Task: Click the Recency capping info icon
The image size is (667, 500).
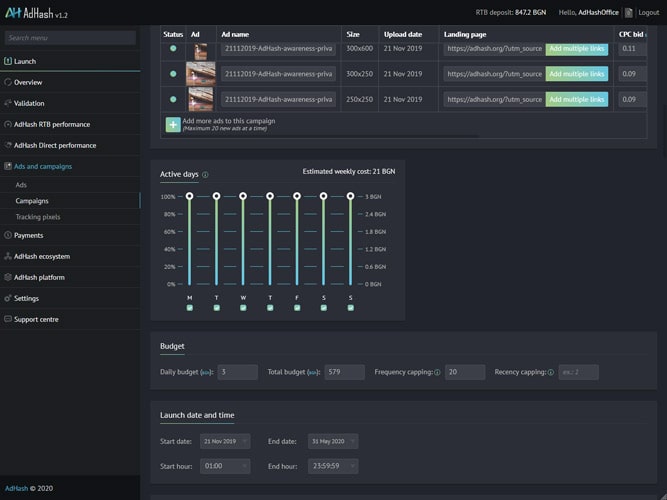Action: click(550, 372)
